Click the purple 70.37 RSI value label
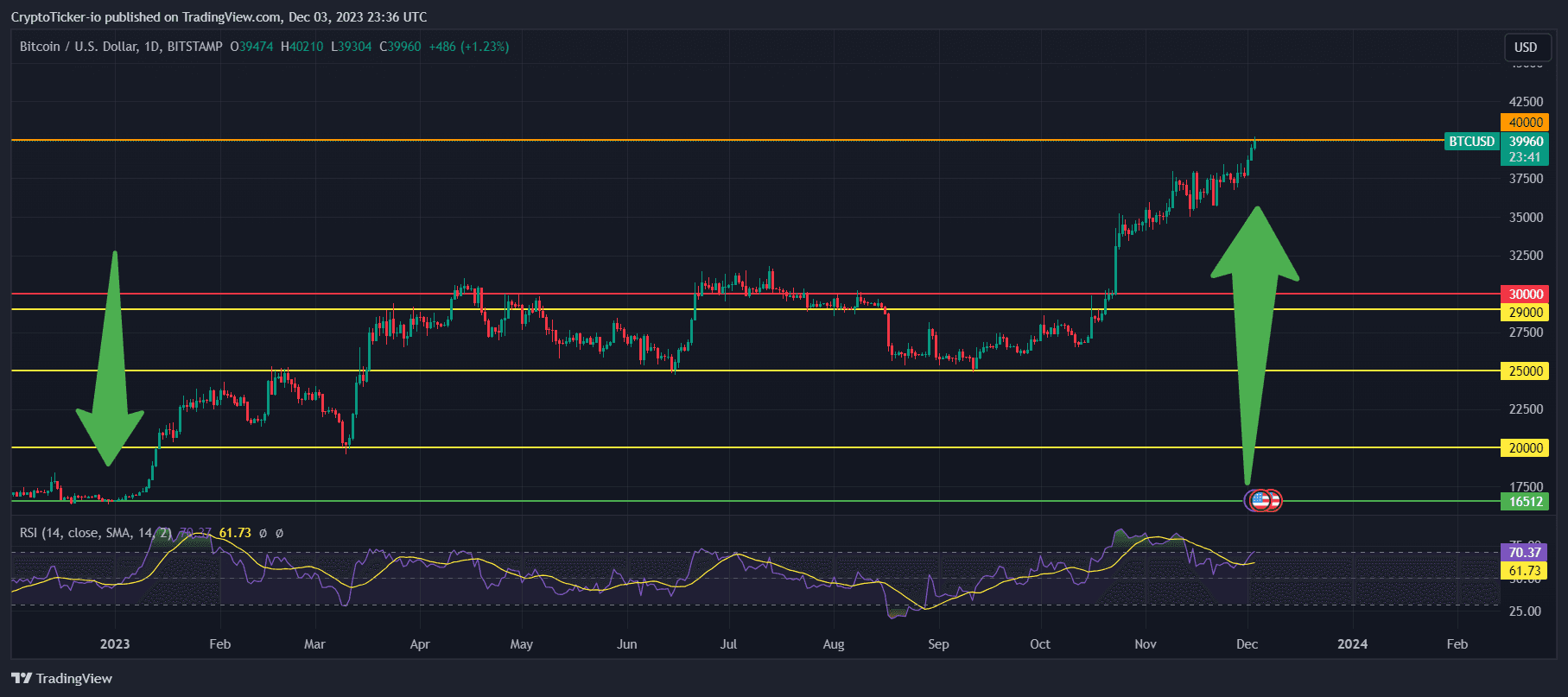The image size is (1568, 697). (1525, 553)
